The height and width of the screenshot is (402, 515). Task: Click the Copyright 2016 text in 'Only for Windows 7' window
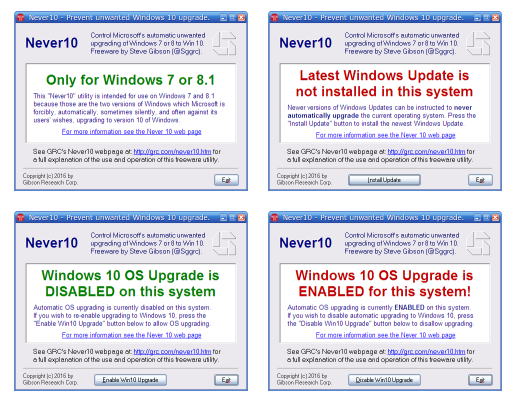point(50,179)
